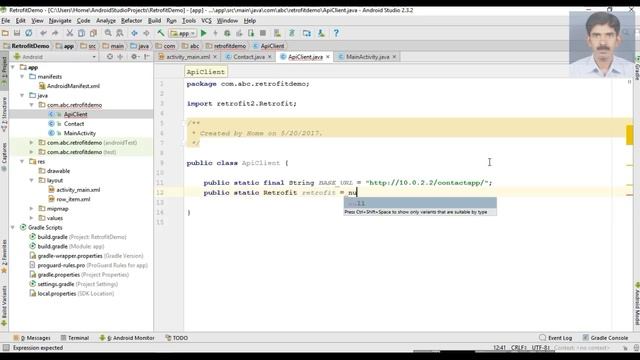The height and width of the screenshot is (360, 640).
Task: Open the Messages tool window
Action: (32, 338)
